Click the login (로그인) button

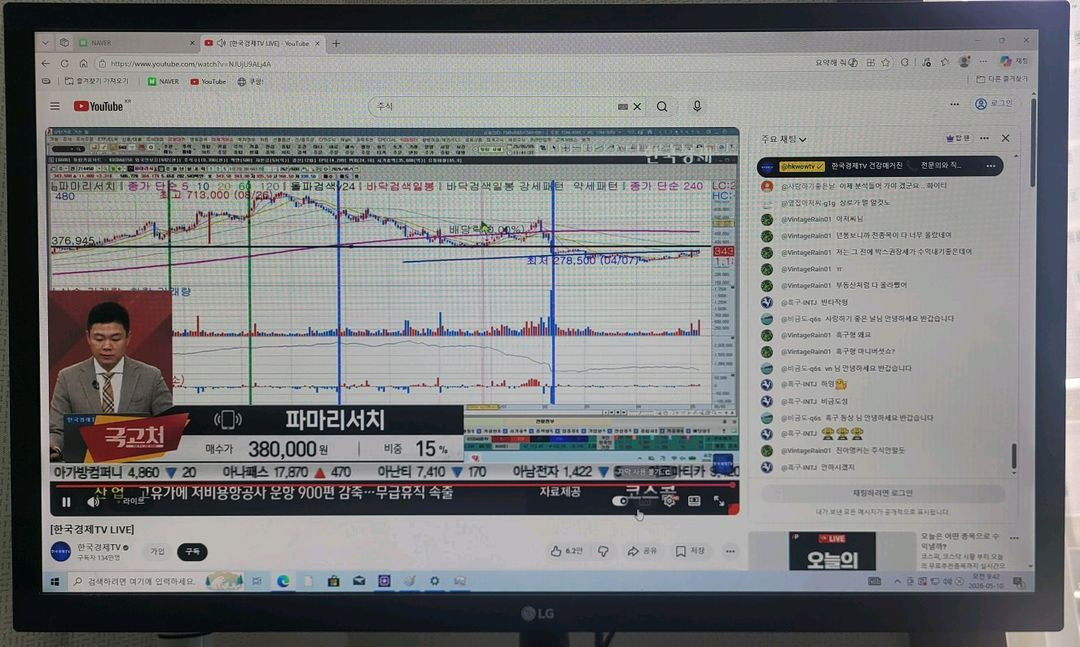[x=994, y=103]
